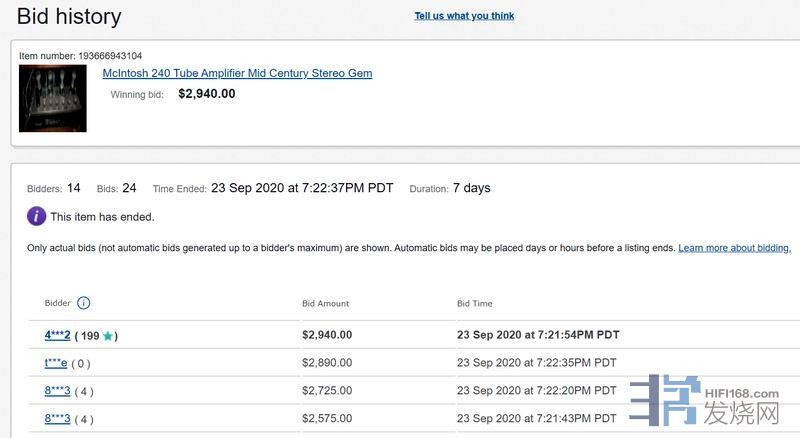This screenshot has width=800, height=438.
Task: Open the 'Tell us what you think' link
Action: [x=464, y=16]
